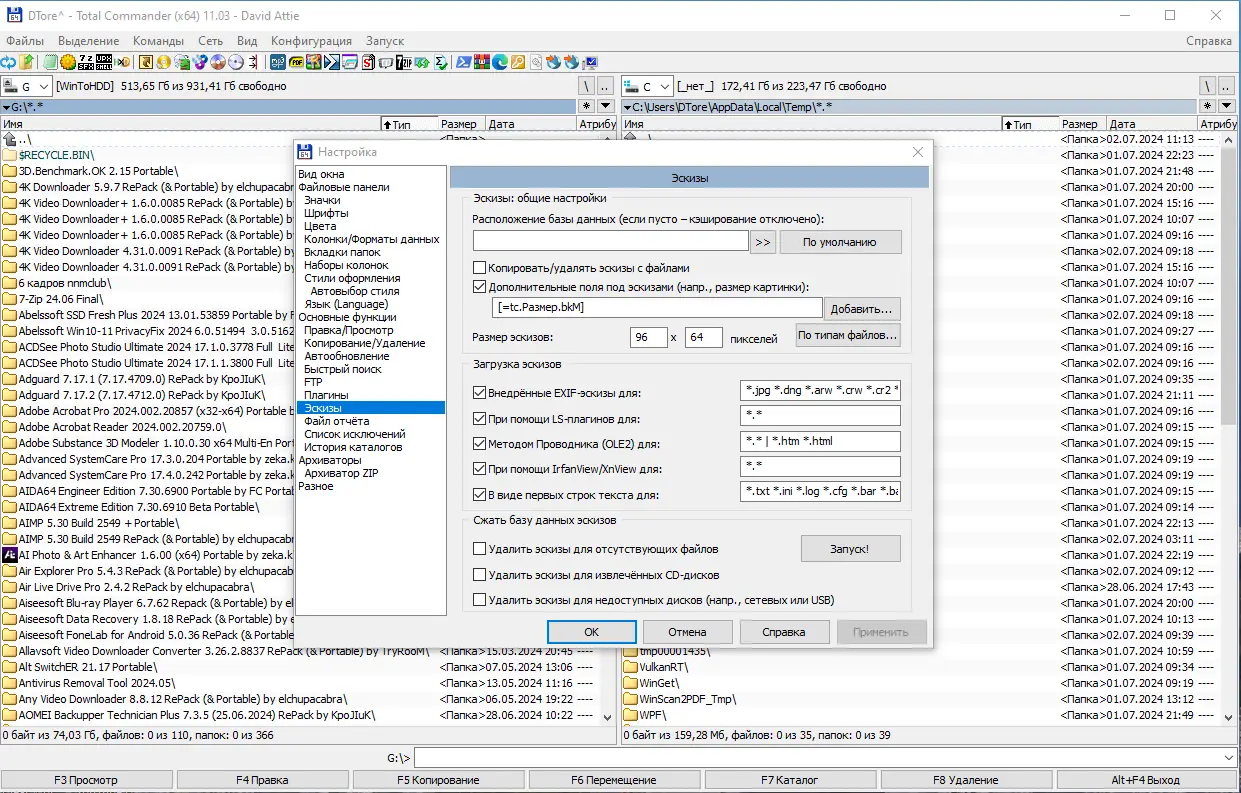Viewport: 1241px width, 793px height.
Task: Uncheck 'Внедрённые EXIF-эскизы для' option
Action: tap(480, 393)
